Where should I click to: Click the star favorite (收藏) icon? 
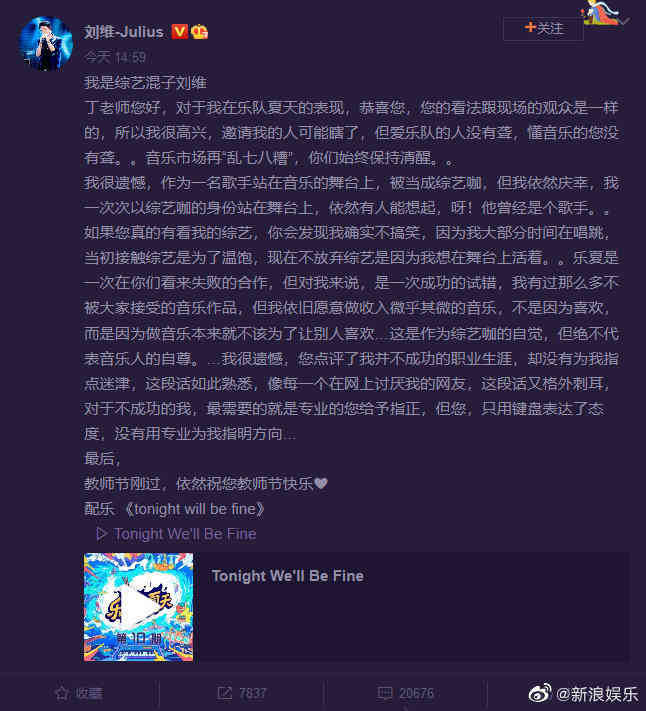point(62,693)
